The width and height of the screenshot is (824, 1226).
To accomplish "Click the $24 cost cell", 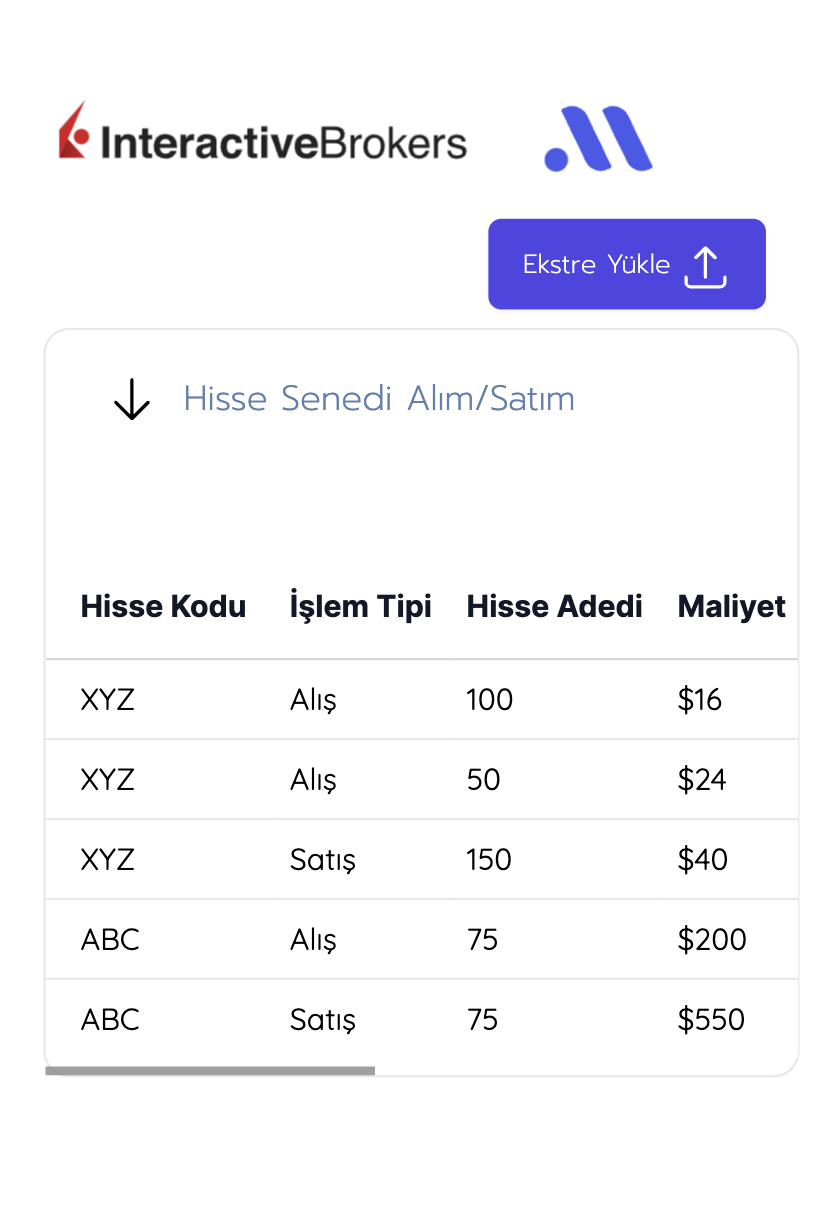I will (702, 779).
